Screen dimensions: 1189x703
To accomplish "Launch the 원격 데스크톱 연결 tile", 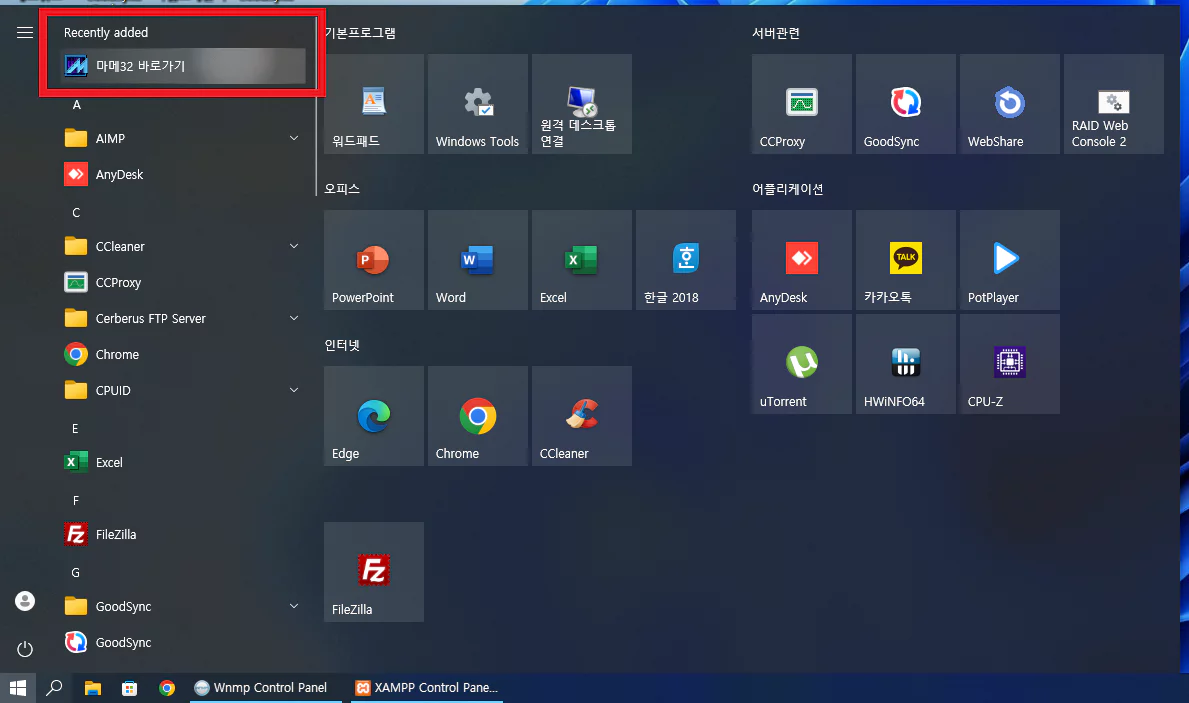I will point(582,104).
